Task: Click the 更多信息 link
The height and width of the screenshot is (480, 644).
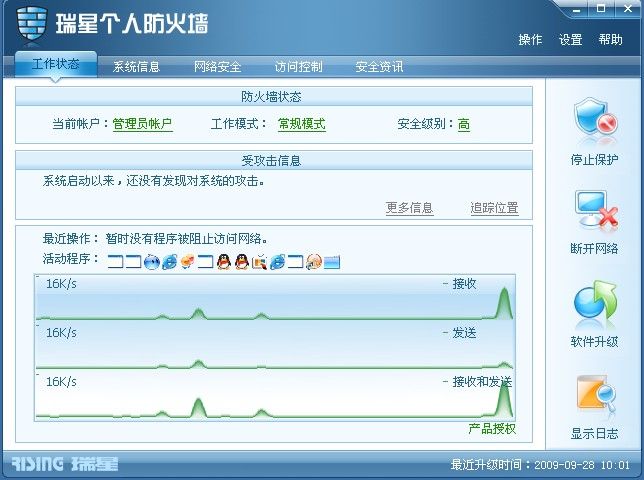Action: (409, 208)
